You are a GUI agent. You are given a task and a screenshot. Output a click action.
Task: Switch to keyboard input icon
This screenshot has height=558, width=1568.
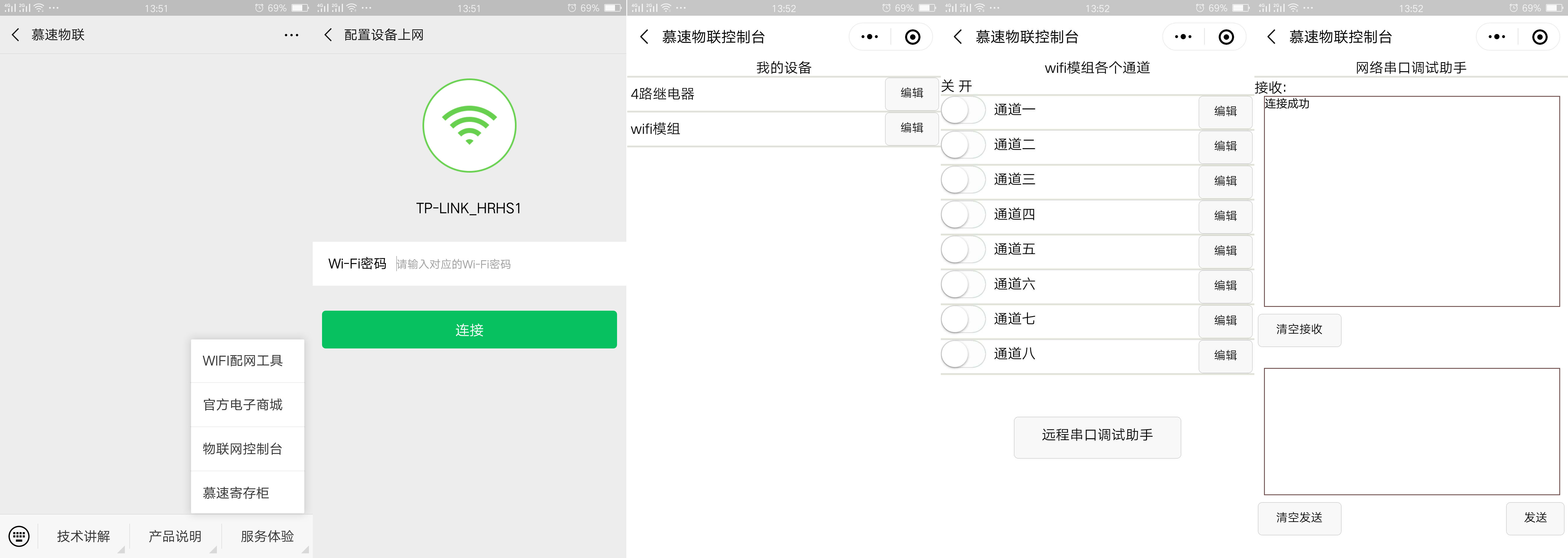click(19, 536)
